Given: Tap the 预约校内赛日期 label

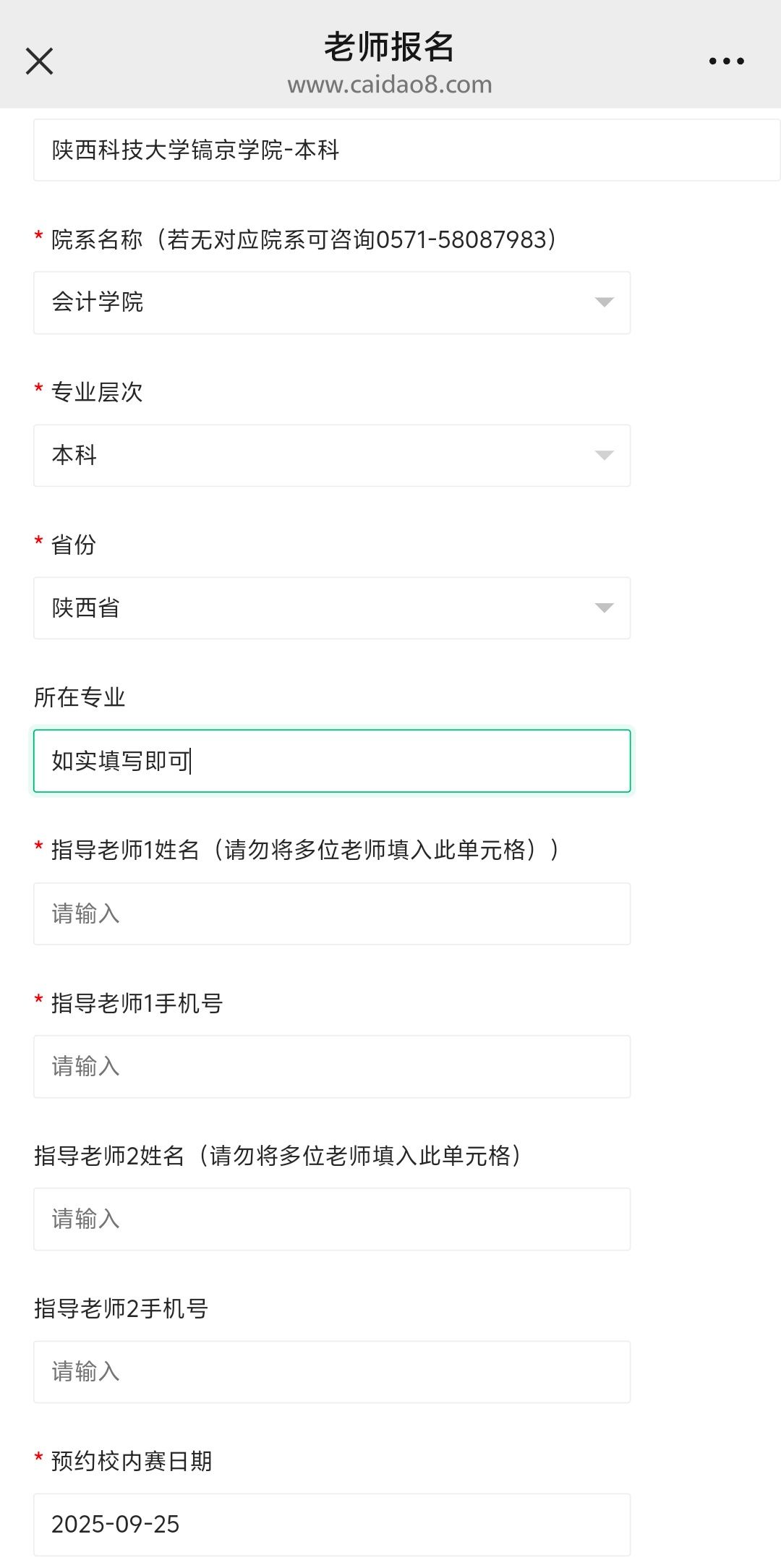Looking at the screenshot, I should tap(132, 1461).
